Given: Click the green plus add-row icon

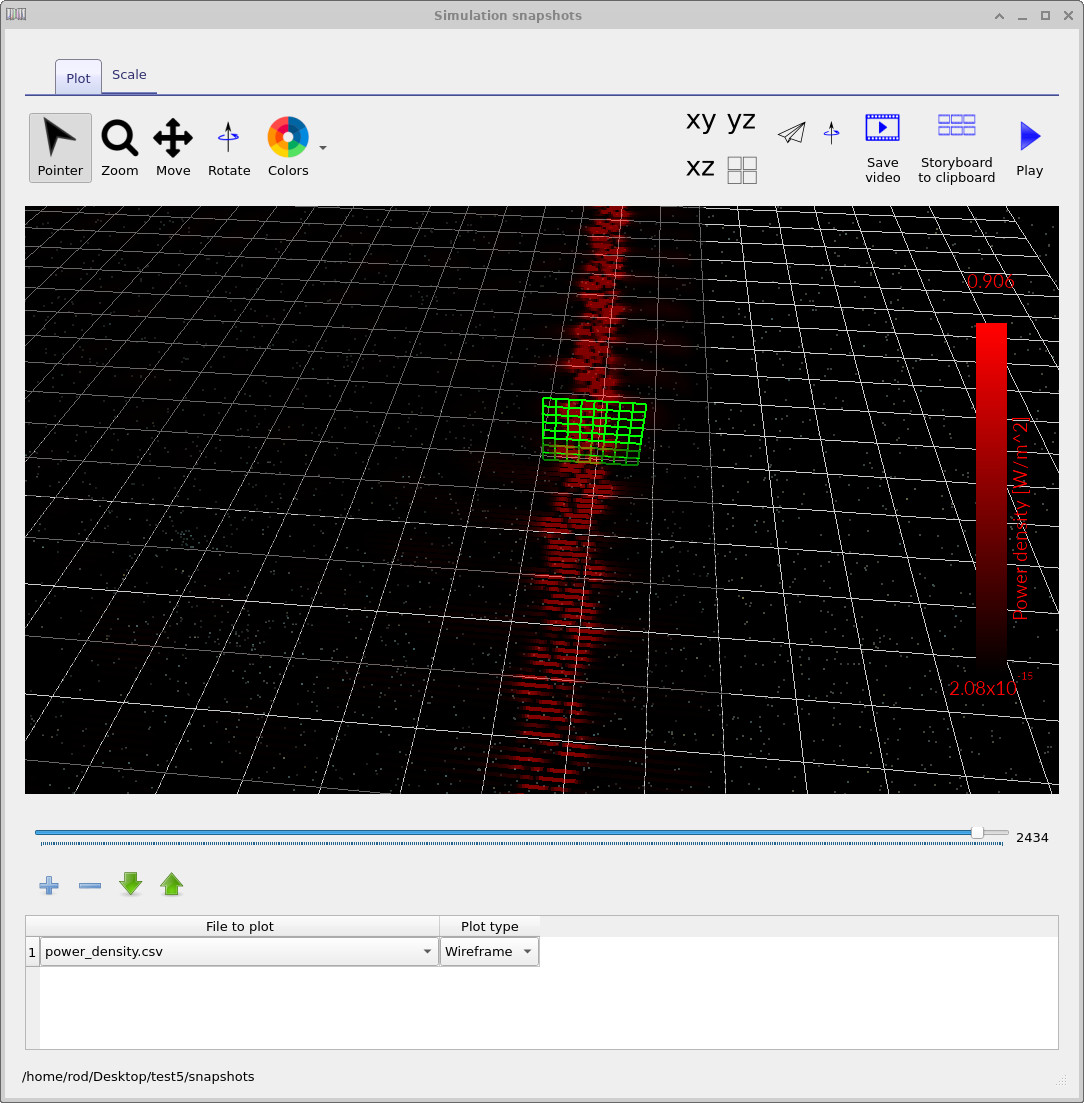Looking at the screenshot, I should coord(48,884).
